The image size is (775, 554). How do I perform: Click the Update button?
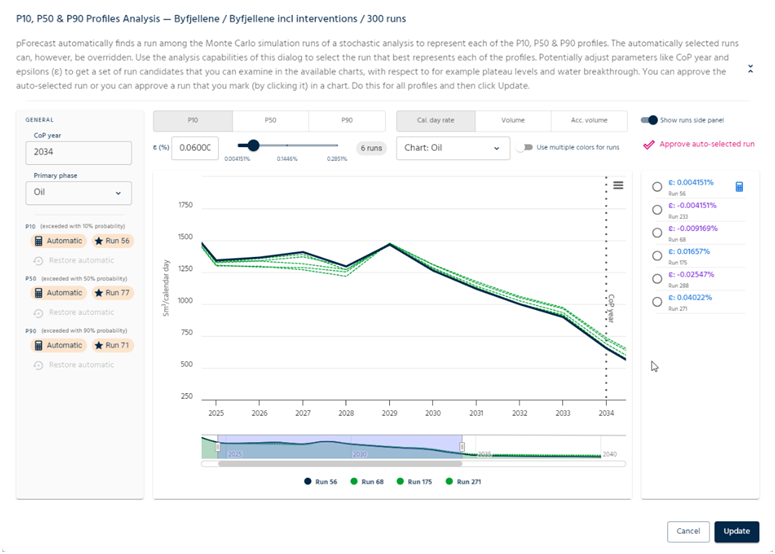click(x=736, y=531)
